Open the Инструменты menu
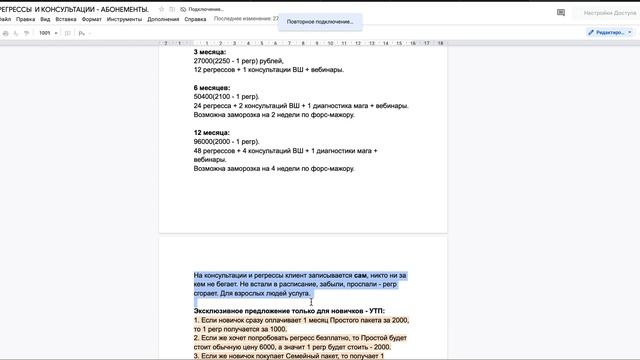This screenshot has width=640, height=360. (124, 19)
